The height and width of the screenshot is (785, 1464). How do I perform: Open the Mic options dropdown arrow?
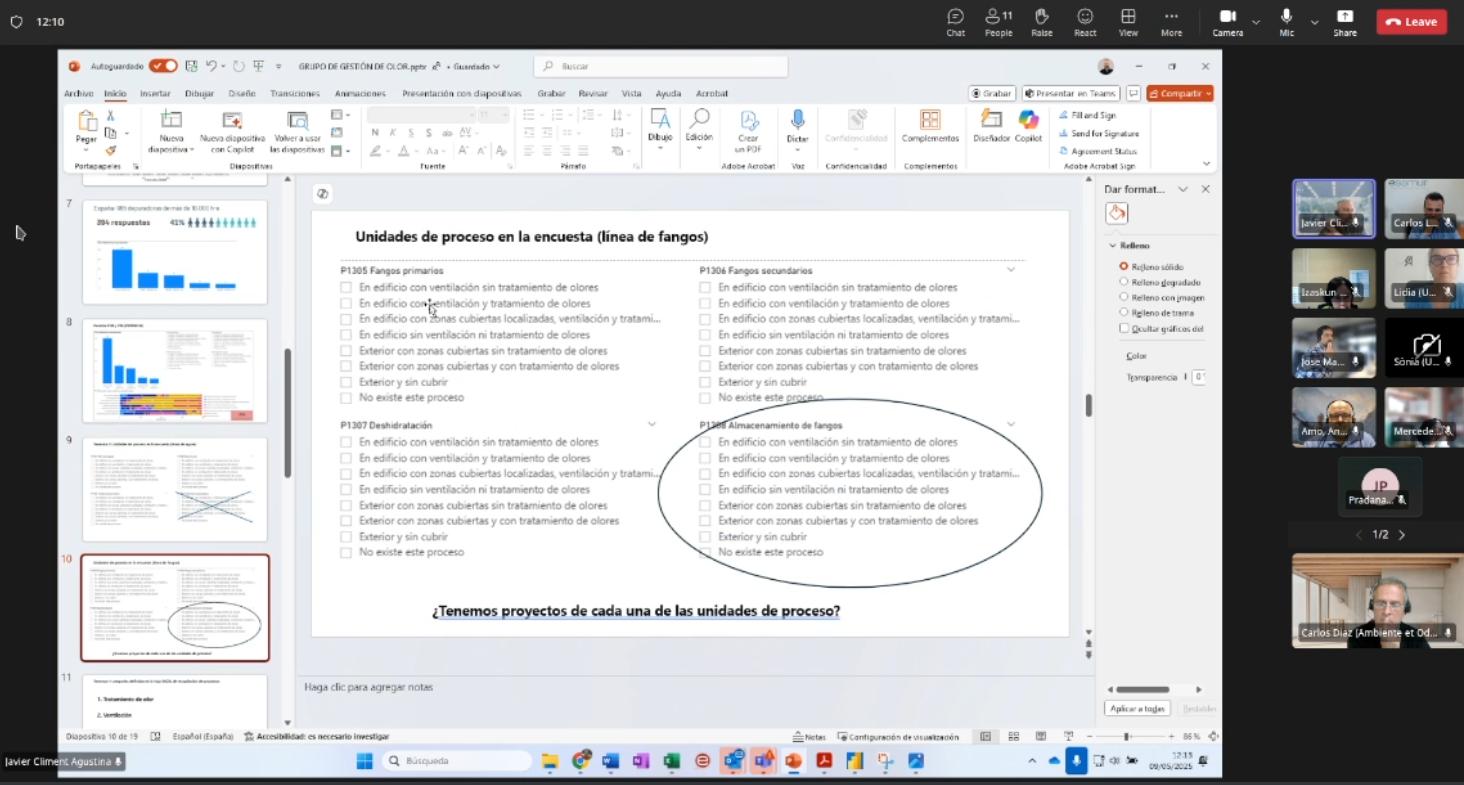(1314, 21)
